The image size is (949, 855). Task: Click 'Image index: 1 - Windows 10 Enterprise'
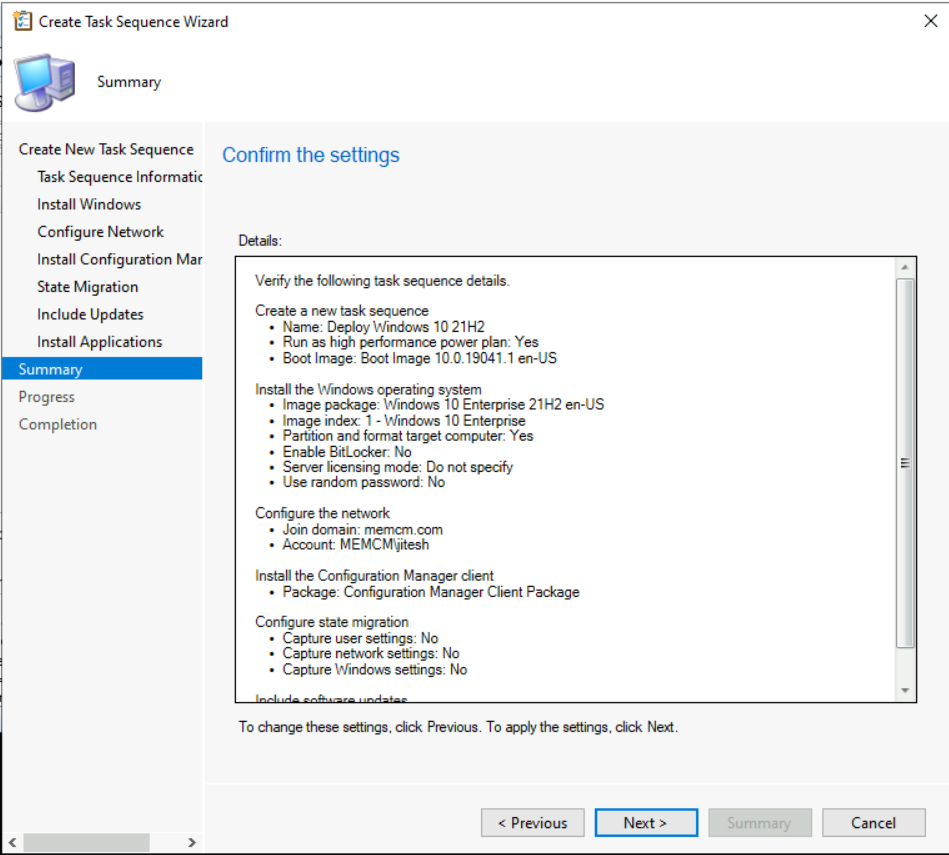click(x=404, y=421)
